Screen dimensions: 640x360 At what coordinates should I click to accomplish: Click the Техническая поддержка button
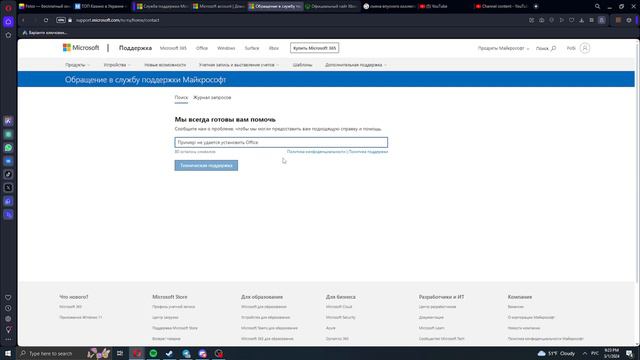click(206, 165)
